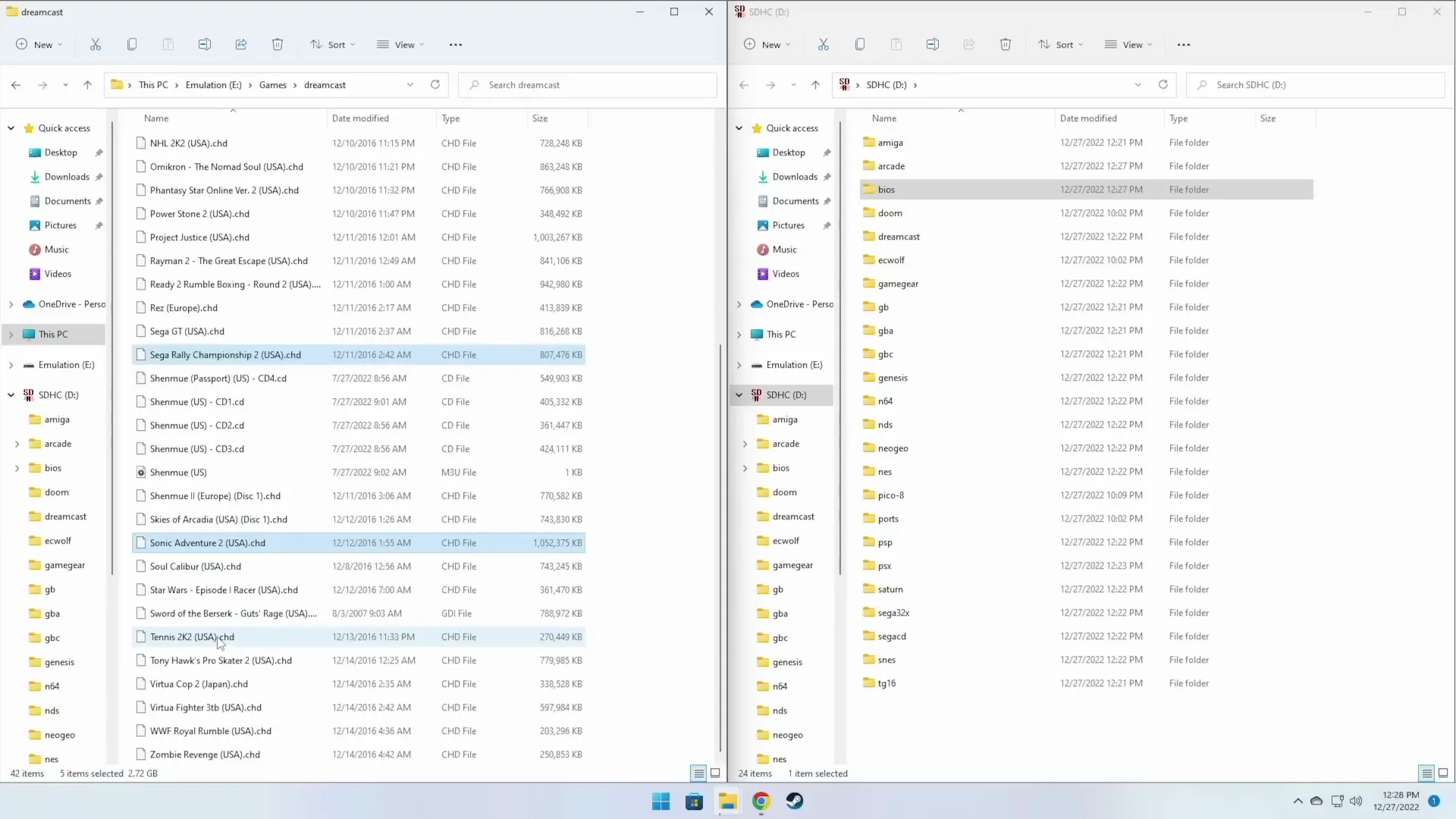The height and width of the screenshot is (819, 1456).
Task: Click Copy icon in SDHC (D:) window toolbar
Action: 860,44
